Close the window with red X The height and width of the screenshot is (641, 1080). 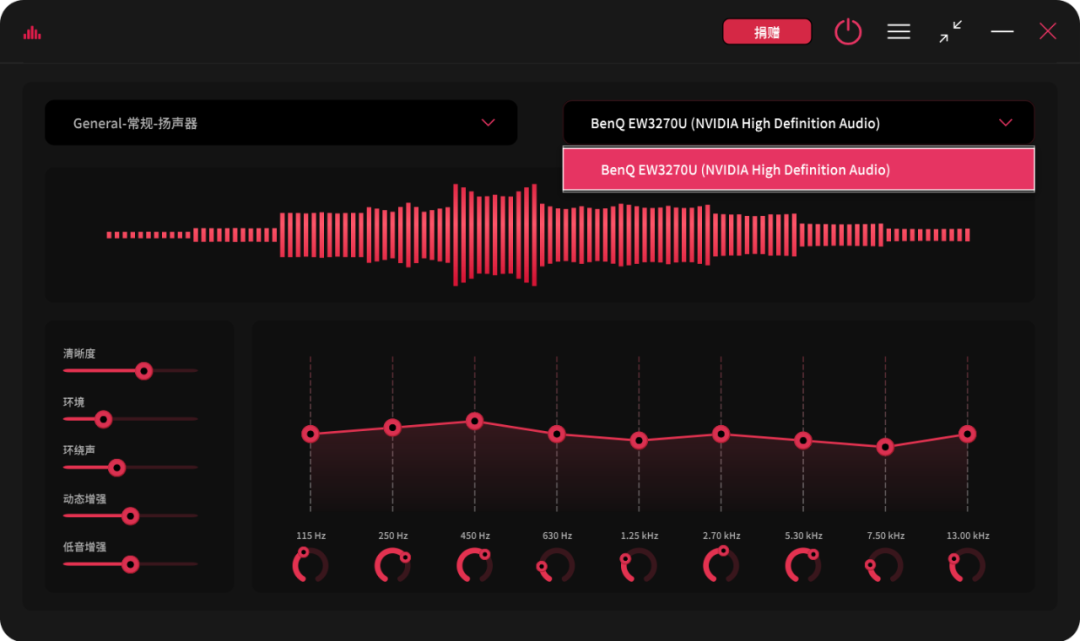(1048, 31)
